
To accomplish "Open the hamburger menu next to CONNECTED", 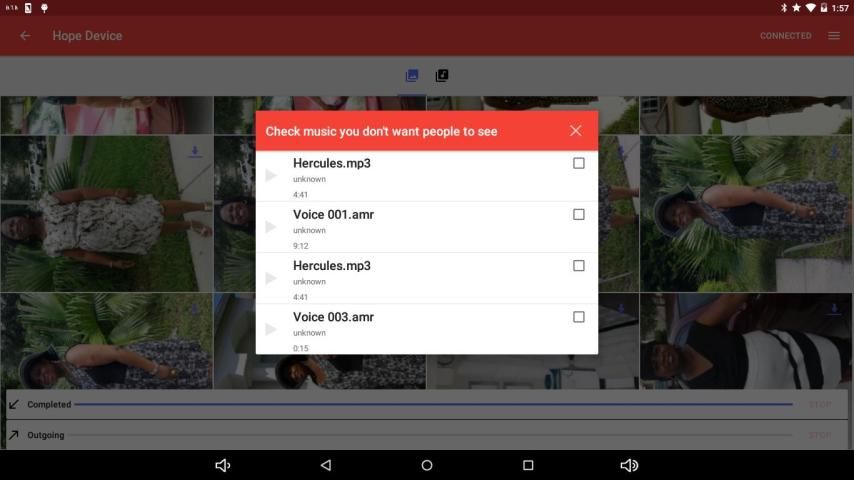I will [x=833, y=36].
